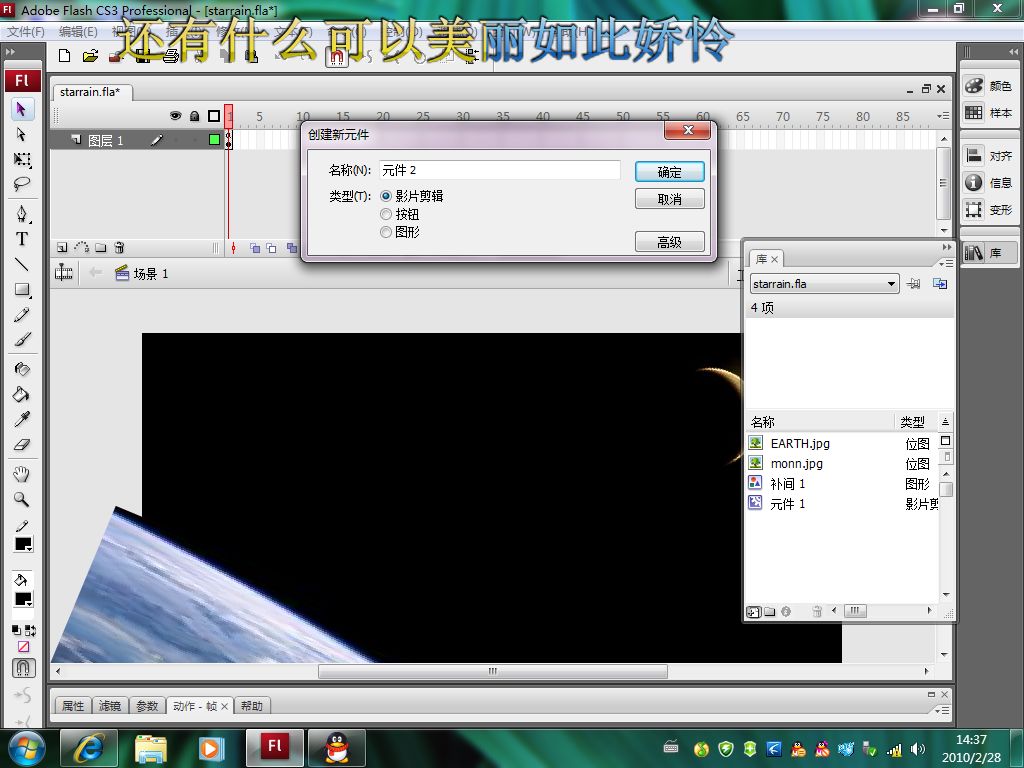Open the 文件(F) menu

click(x=26, y=31)
